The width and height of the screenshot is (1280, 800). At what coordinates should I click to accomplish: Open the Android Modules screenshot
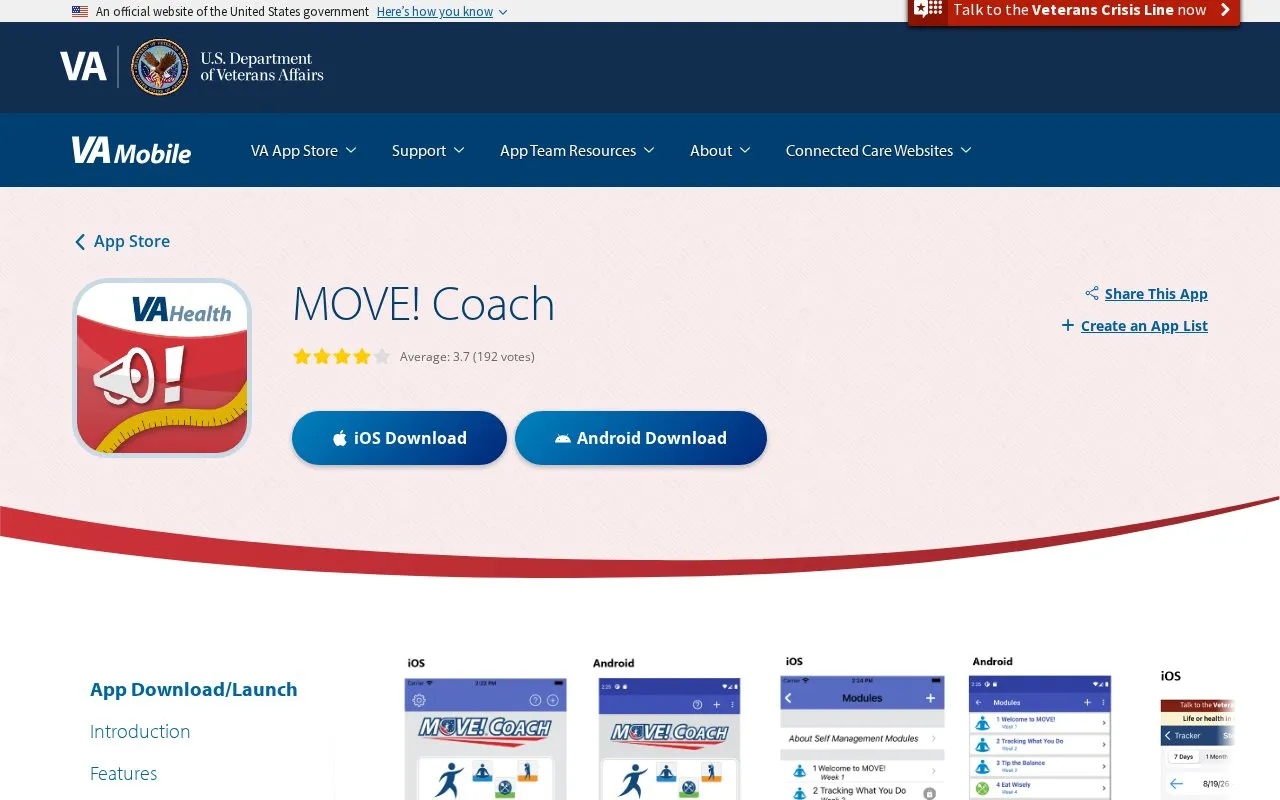coord(1040,726)
